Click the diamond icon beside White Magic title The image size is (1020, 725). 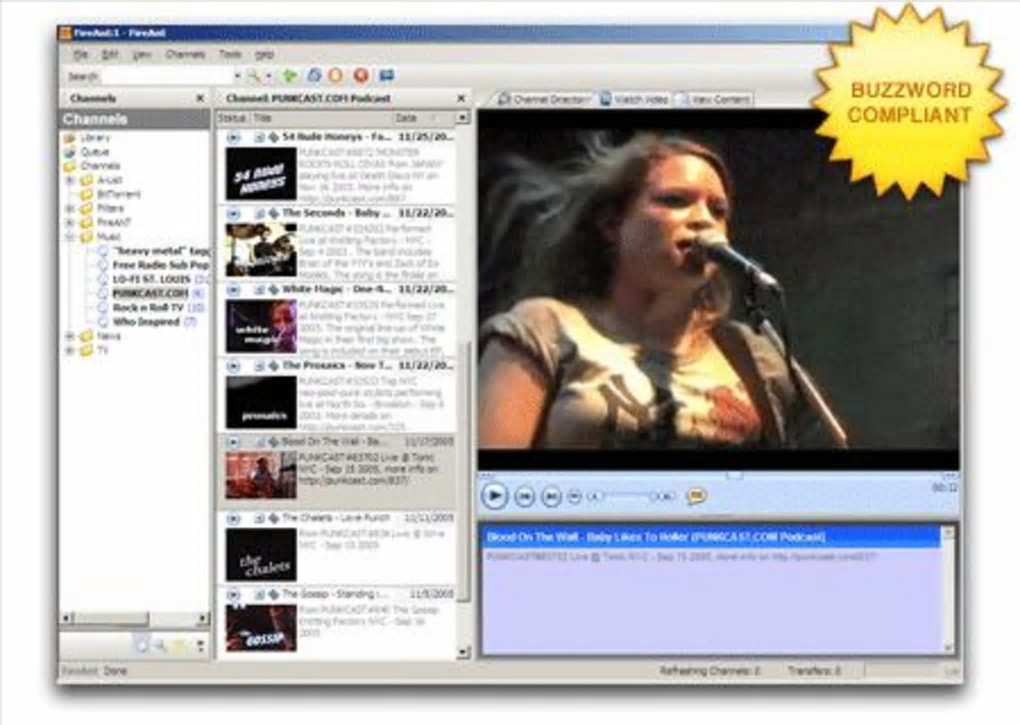point(274,290)
